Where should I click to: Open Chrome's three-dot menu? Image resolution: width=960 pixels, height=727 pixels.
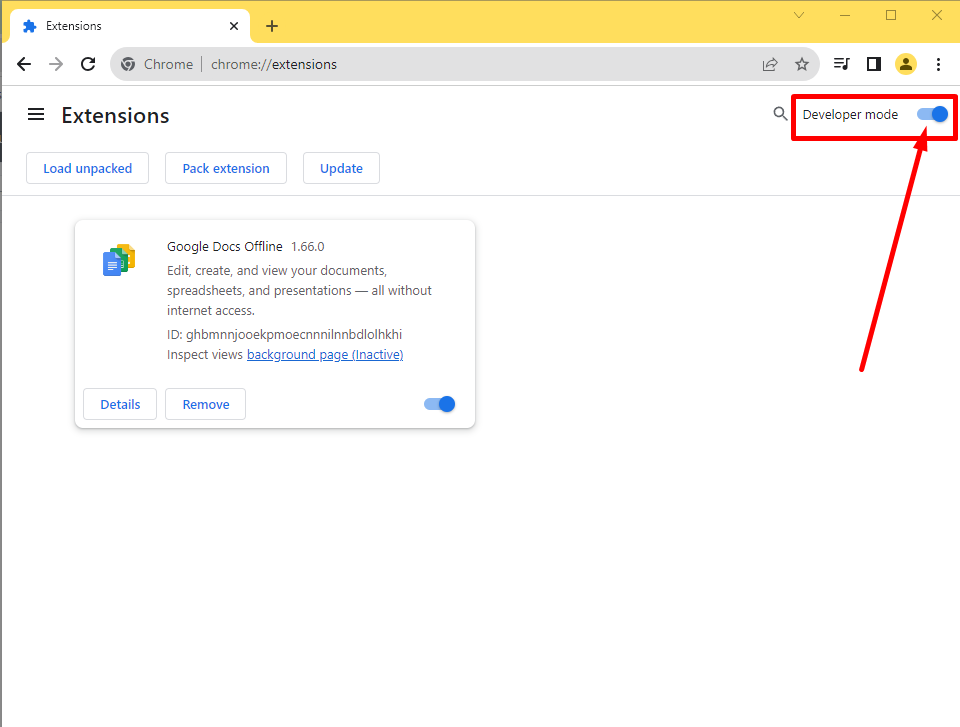click(938, 64)
